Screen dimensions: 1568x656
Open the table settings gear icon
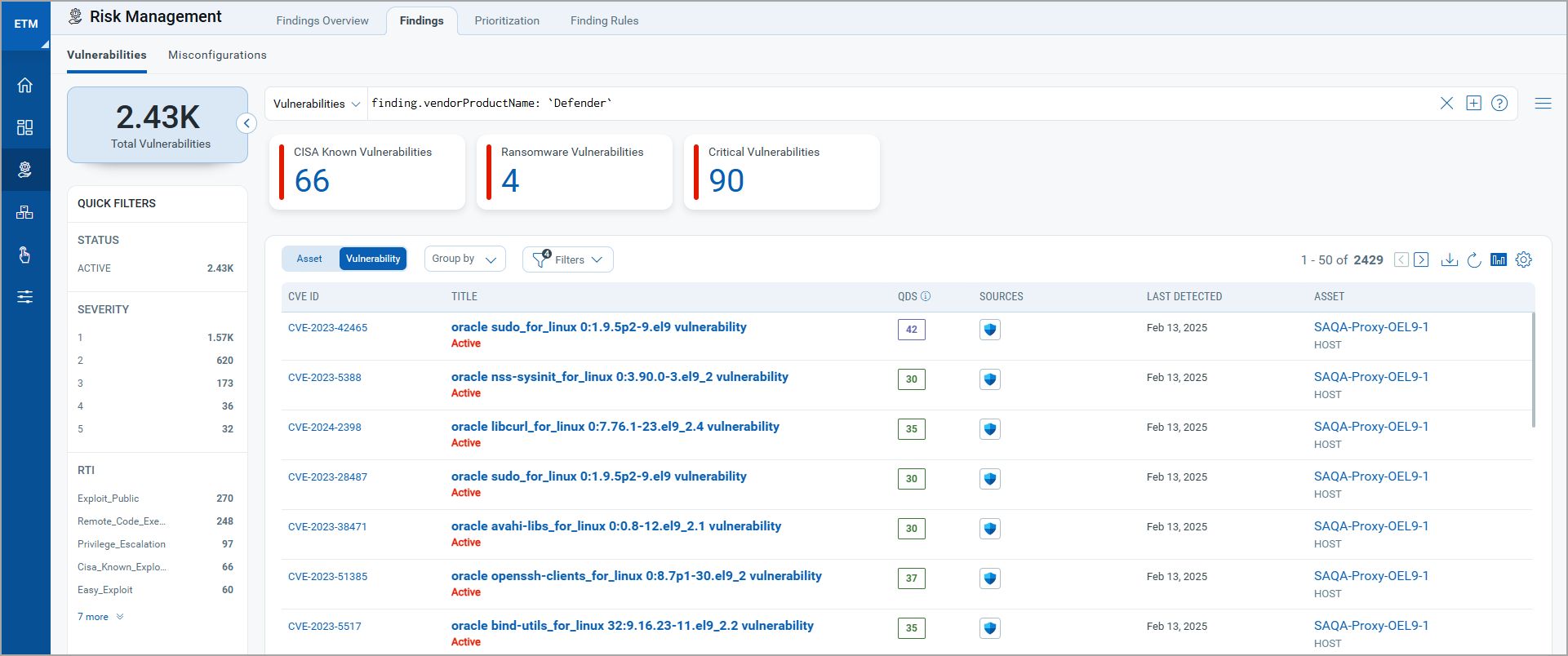click(x=1523, y=259)
